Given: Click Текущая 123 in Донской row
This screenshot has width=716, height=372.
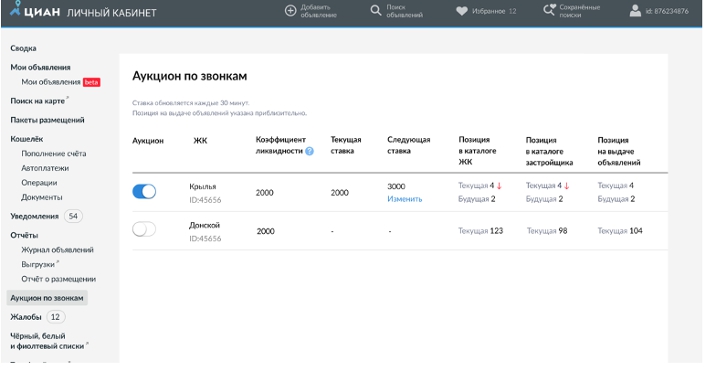Looking at the screenshot, I should [480, 231].
